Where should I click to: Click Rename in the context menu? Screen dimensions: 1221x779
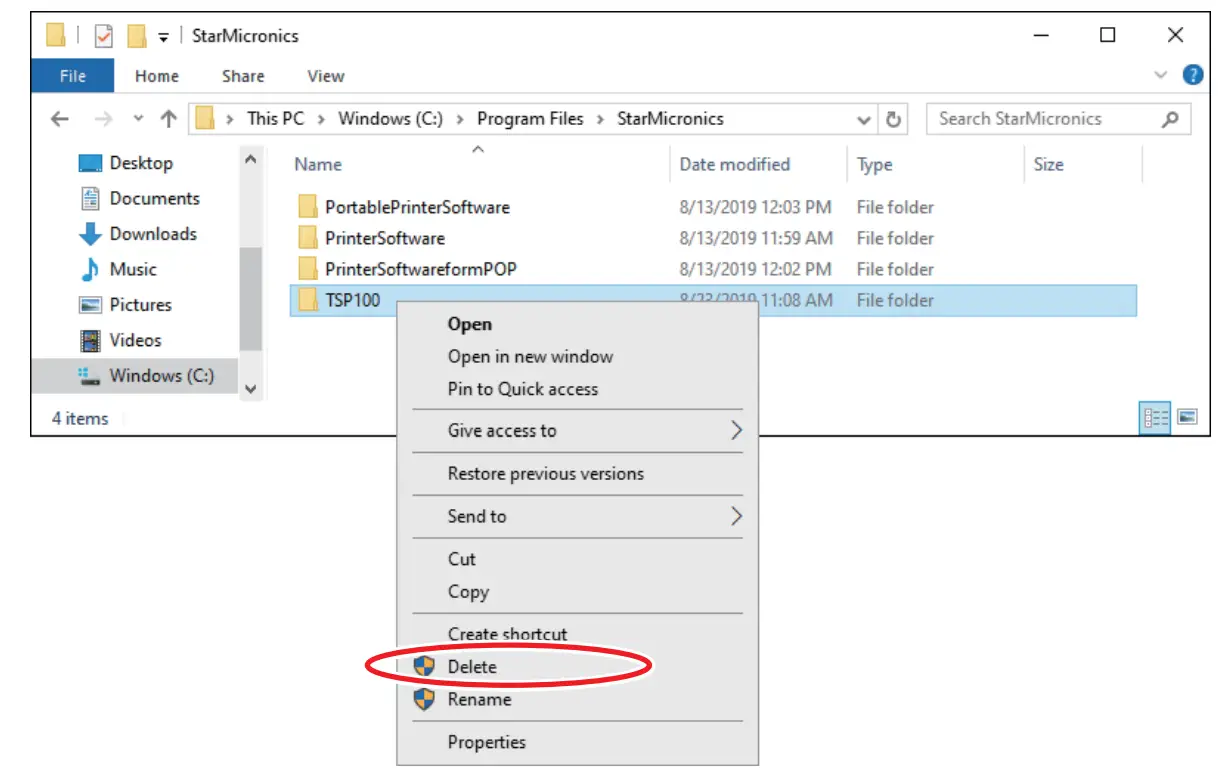point(479,699)
